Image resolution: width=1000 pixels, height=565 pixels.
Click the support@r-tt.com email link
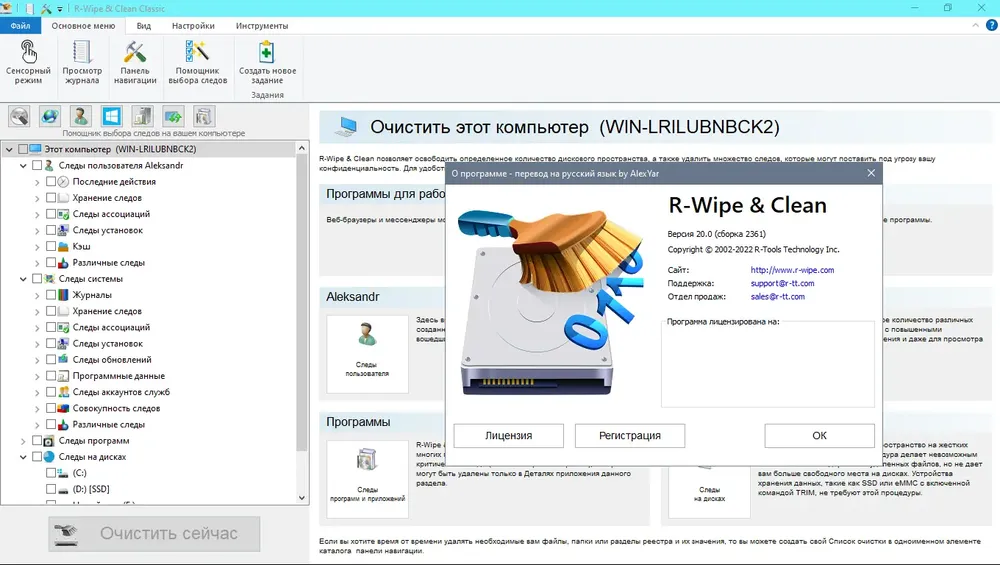tap(783, 283)
